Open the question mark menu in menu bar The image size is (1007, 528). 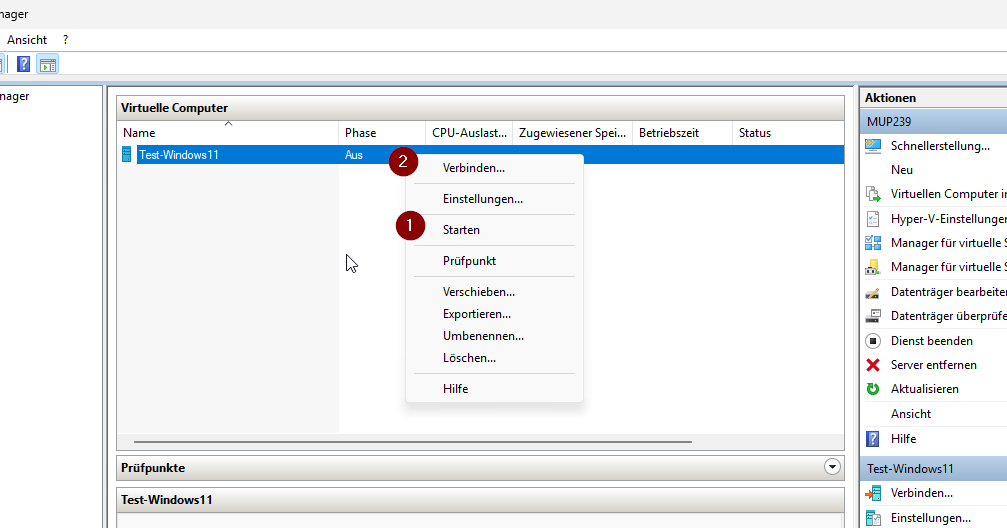[x=66, y=40]
